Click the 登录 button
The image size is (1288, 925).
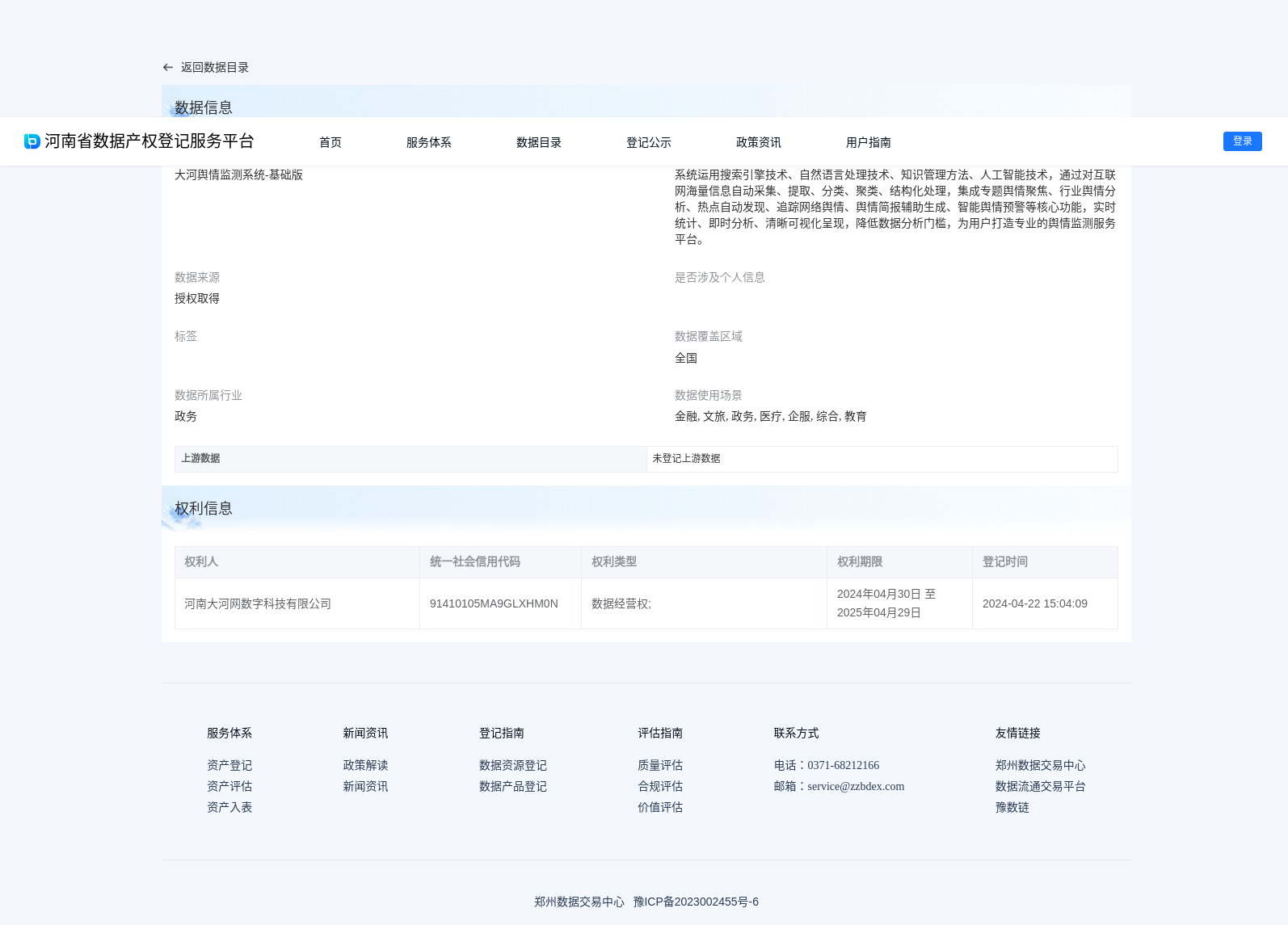[1243, 141]
